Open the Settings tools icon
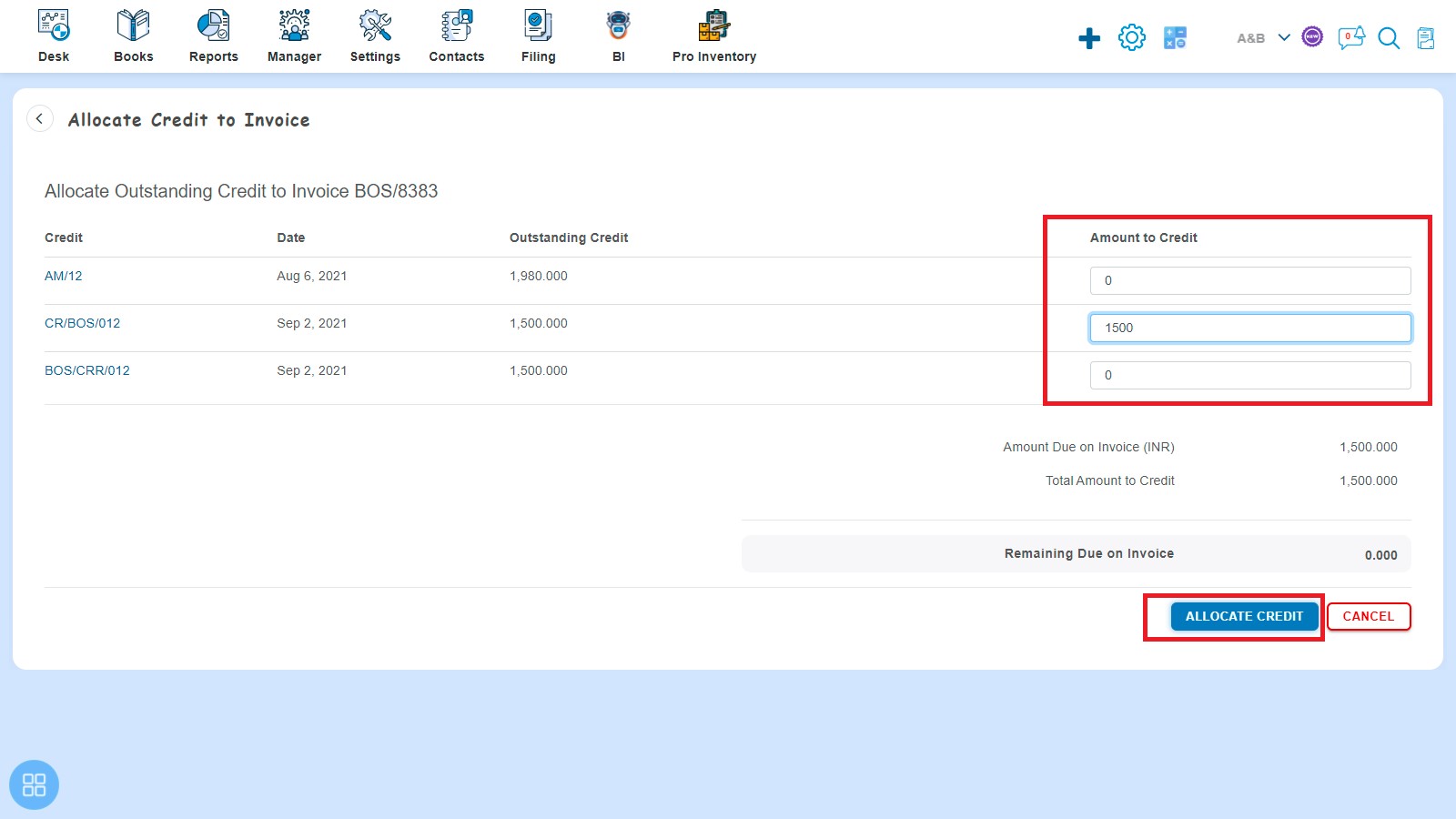The width and height of the screenshot is (1456, 819). (375, 25)
